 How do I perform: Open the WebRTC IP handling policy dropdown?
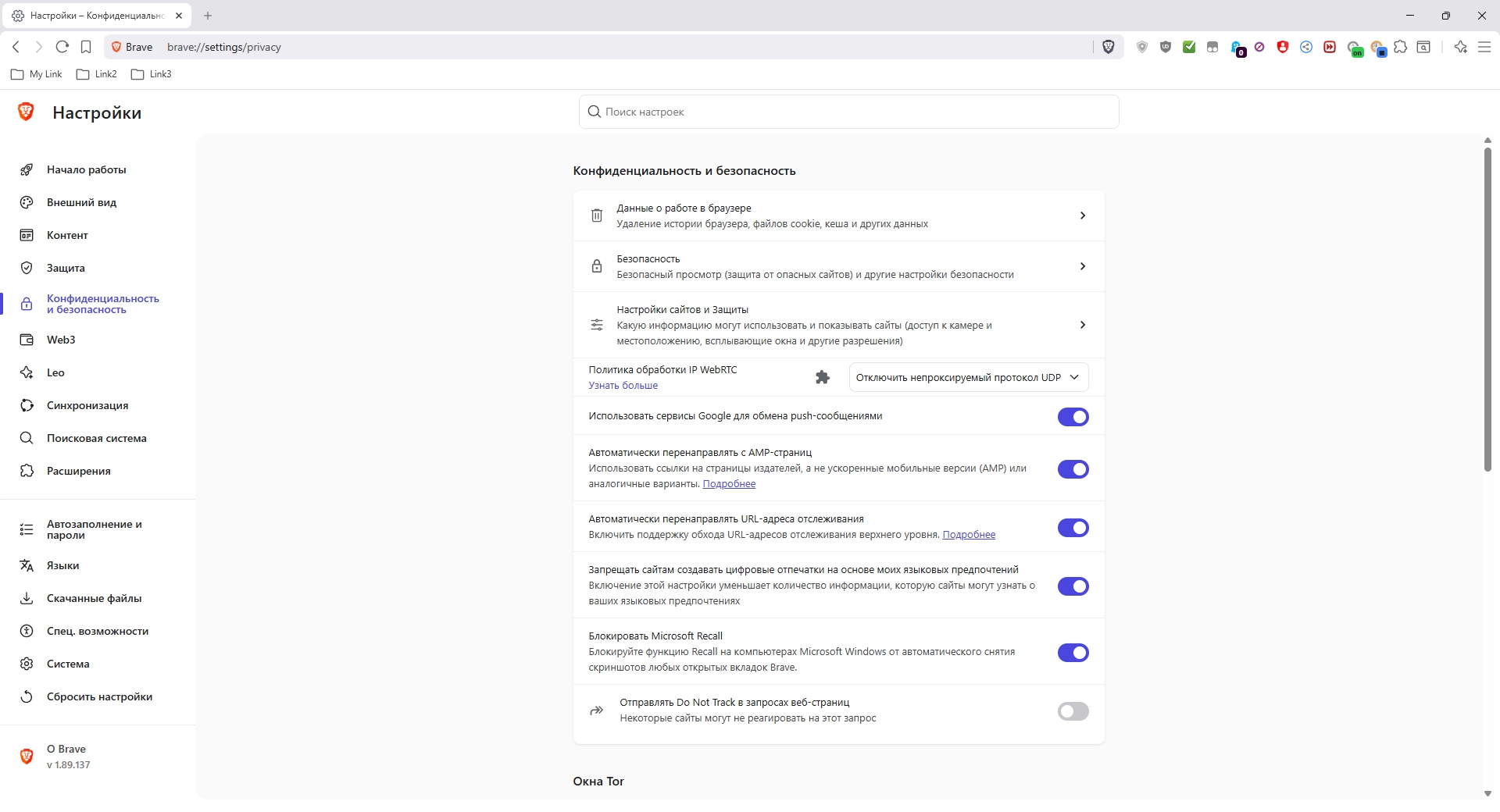click(968, 378)
